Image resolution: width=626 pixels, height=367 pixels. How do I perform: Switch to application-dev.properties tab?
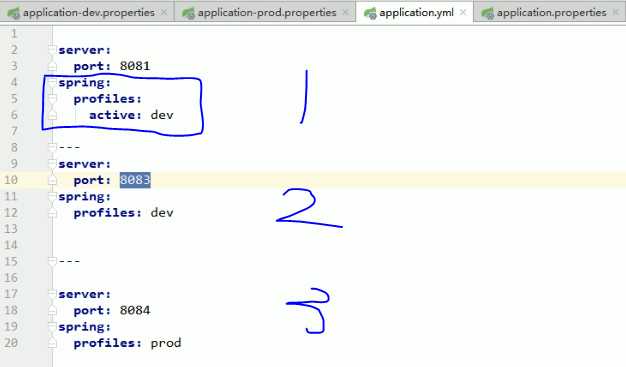(x=89, y=13)
